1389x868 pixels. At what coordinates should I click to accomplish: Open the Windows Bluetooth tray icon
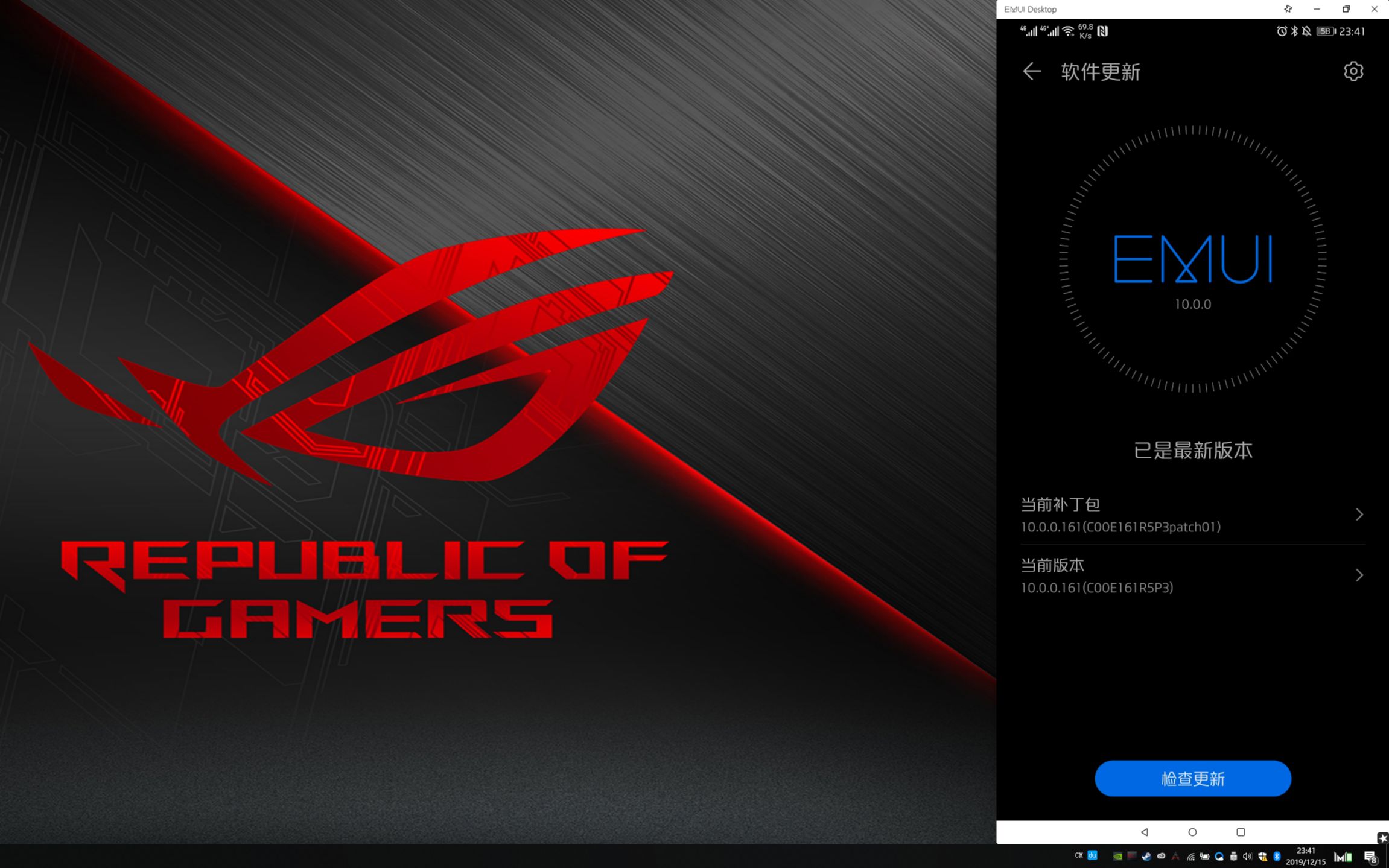[1277, 856]
